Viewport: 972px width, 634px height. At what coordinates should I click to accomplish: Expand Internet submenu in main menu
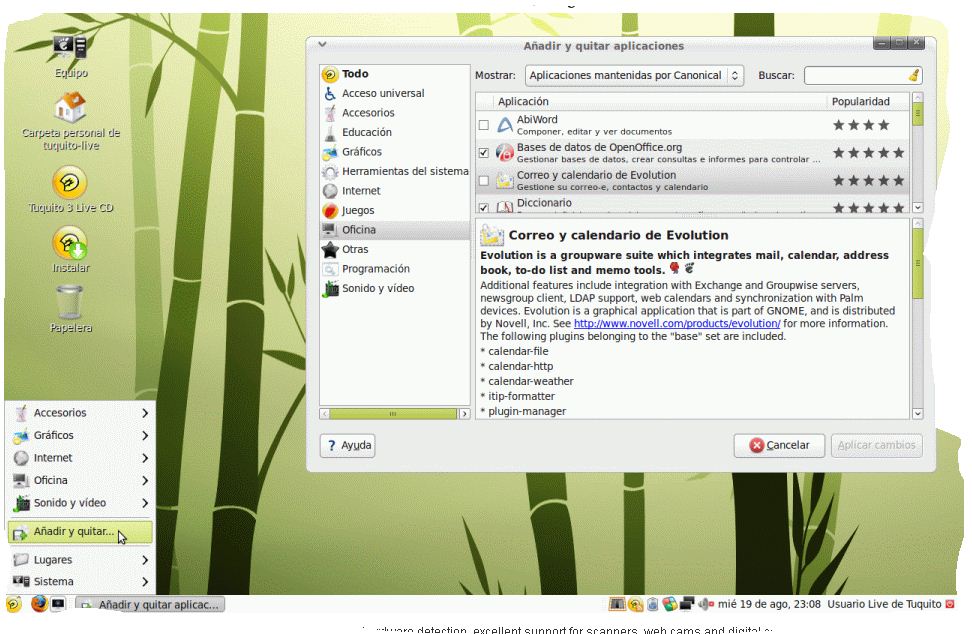click(80, 458)
